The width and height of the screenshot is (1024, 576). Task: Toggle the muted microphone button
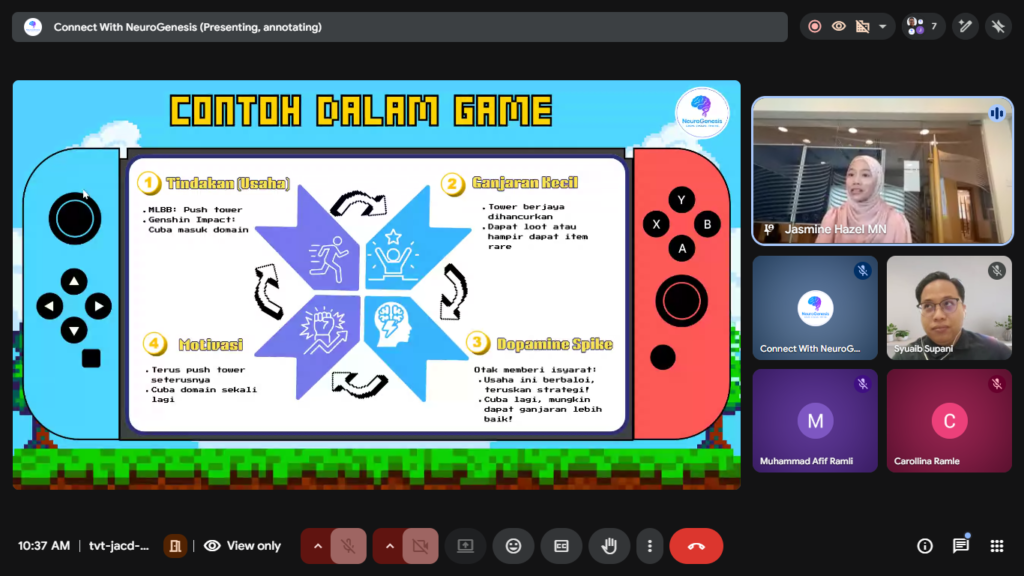coord(348,546)
